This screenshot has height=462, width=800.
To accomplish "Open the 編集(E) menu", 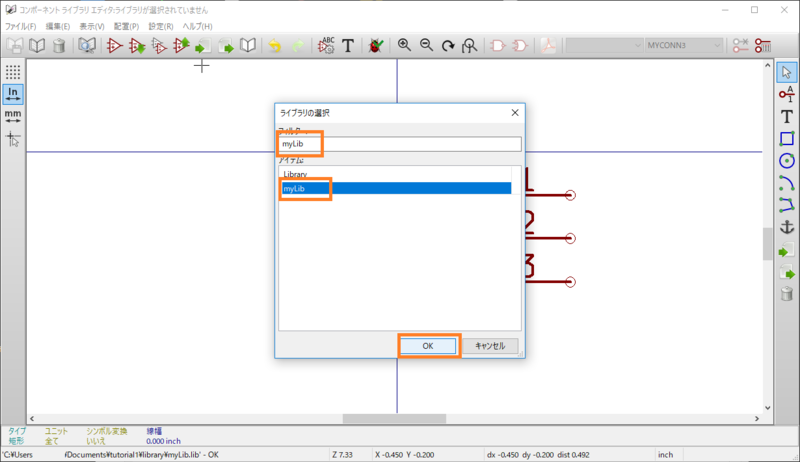I will point(58,26).
